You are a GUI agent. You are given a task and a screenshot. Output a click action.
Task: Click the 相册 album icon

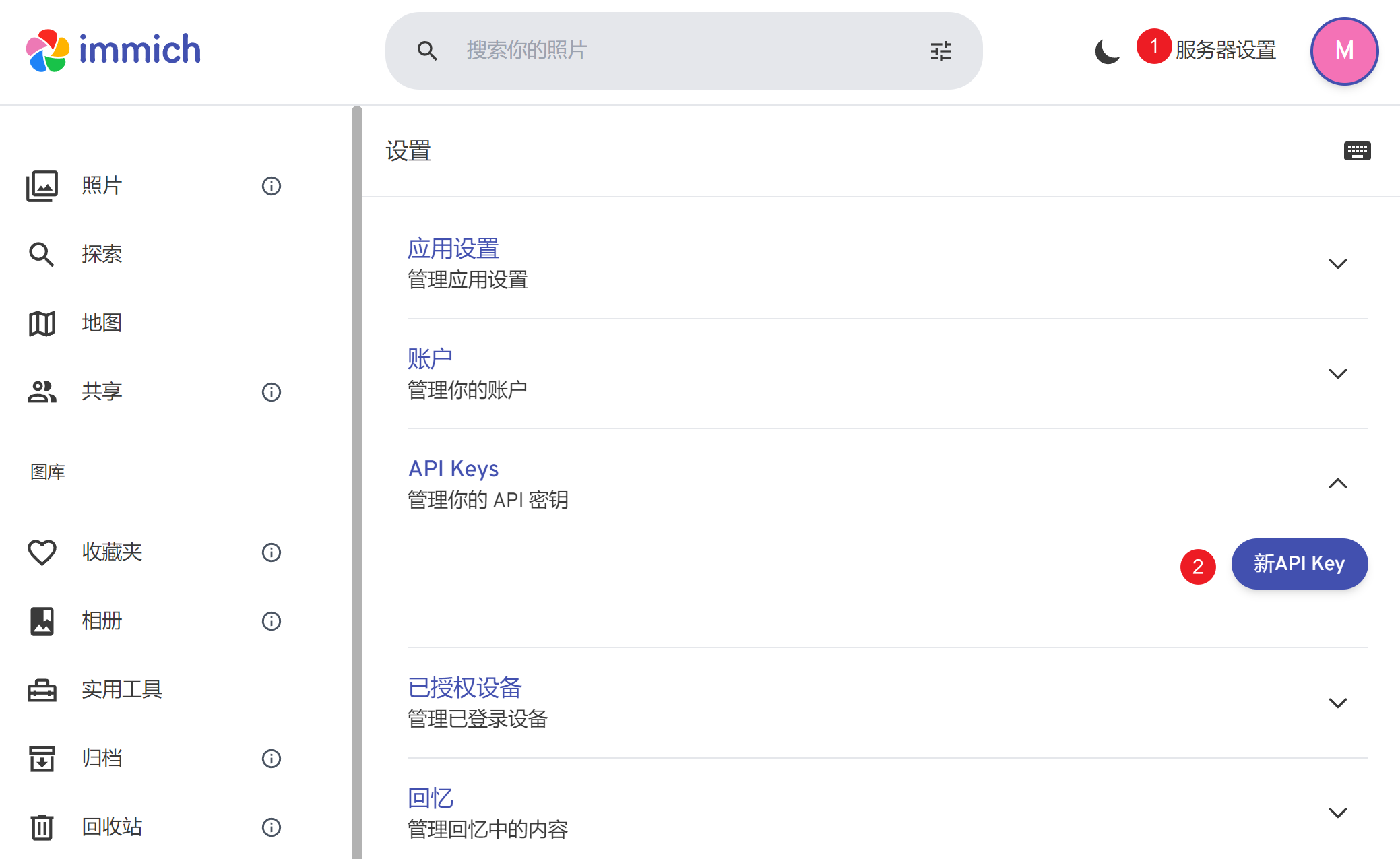pyautogui.click(x=42, y=621)
